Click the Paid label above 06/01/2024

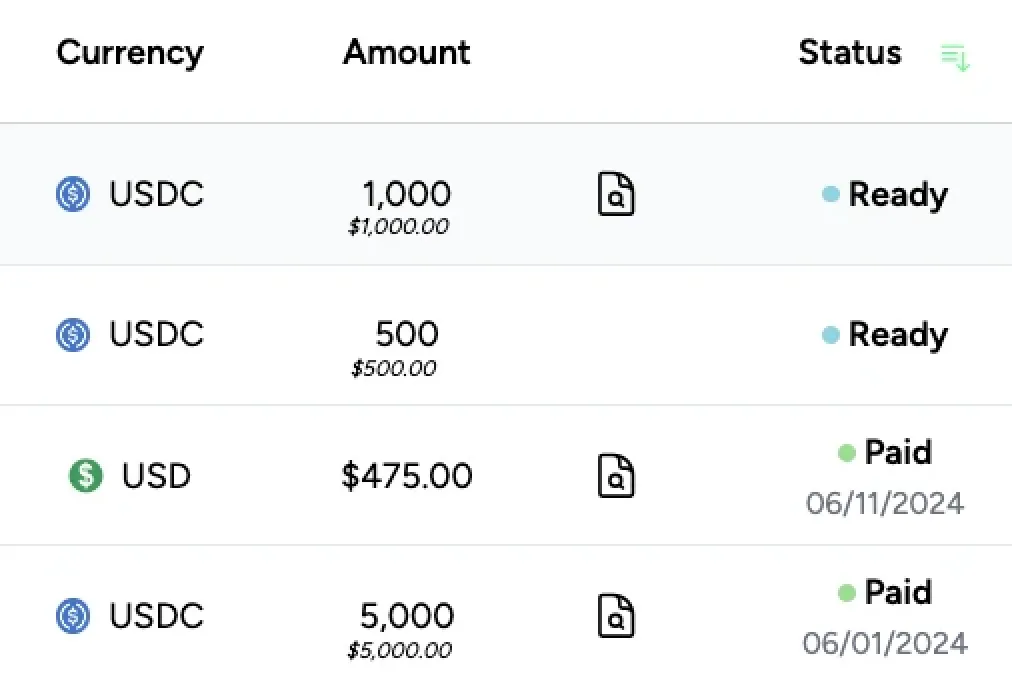tap(897, 593)
